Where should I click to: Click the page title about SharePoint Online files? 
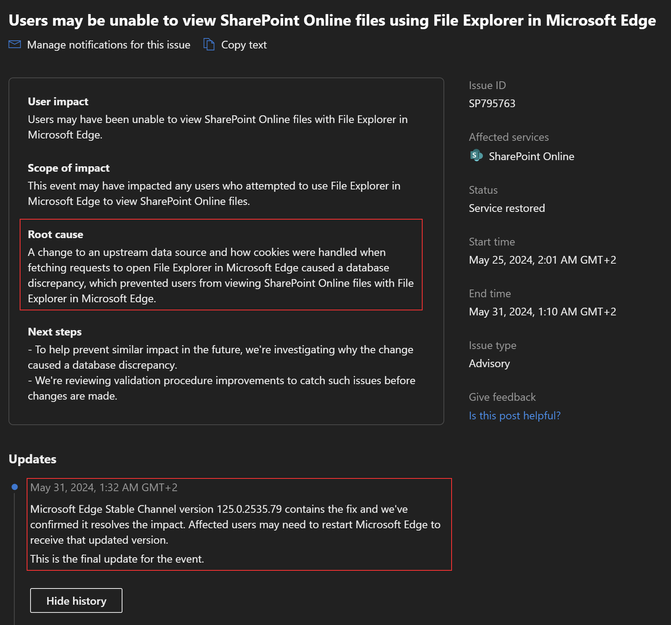click(332, 21)
